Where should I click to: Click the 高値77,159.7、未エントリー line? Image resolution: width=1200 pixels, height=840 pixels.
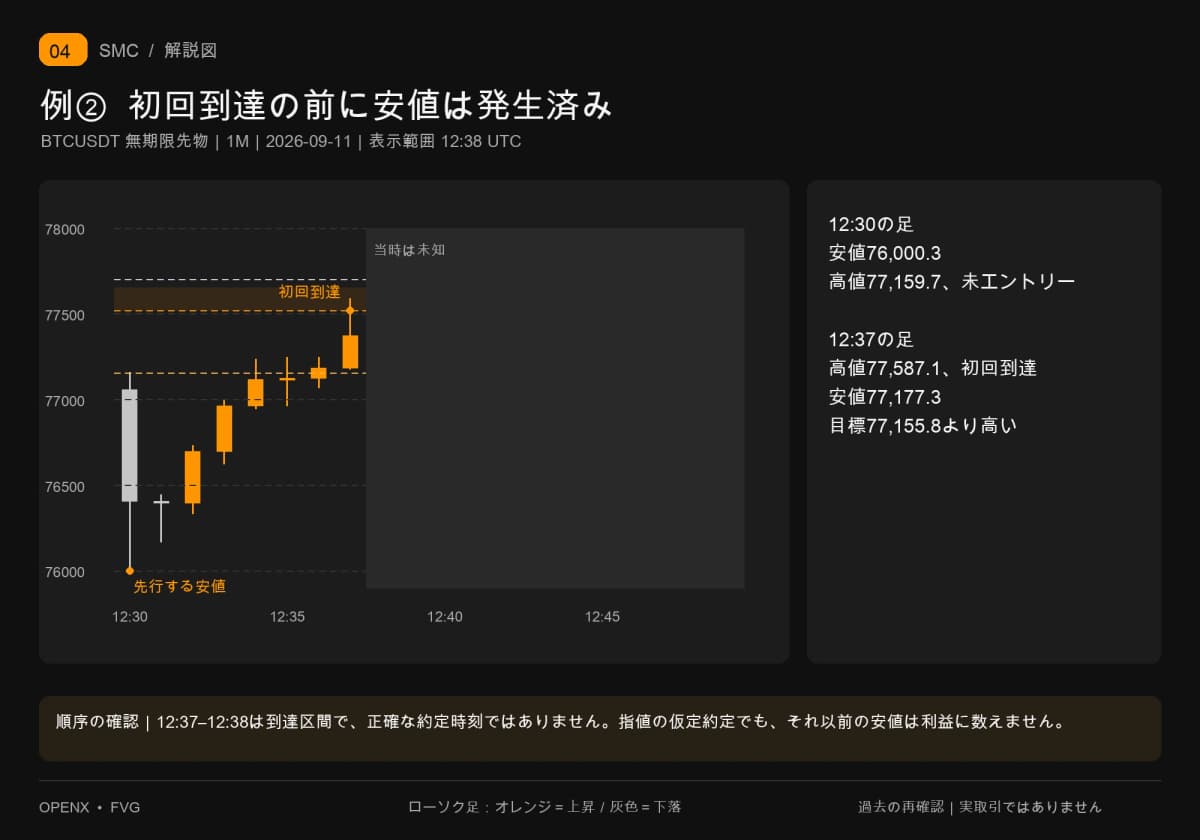[952, 282]
